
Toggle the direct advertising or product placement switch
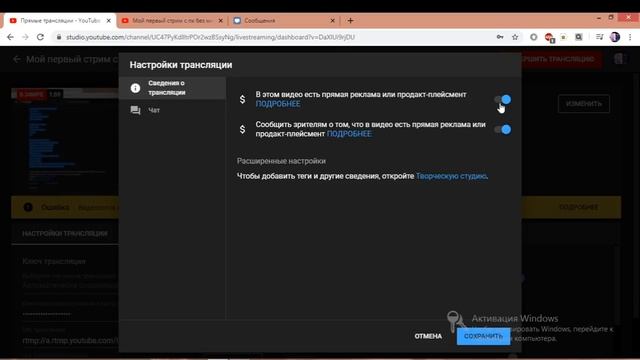tap(502, 100)
